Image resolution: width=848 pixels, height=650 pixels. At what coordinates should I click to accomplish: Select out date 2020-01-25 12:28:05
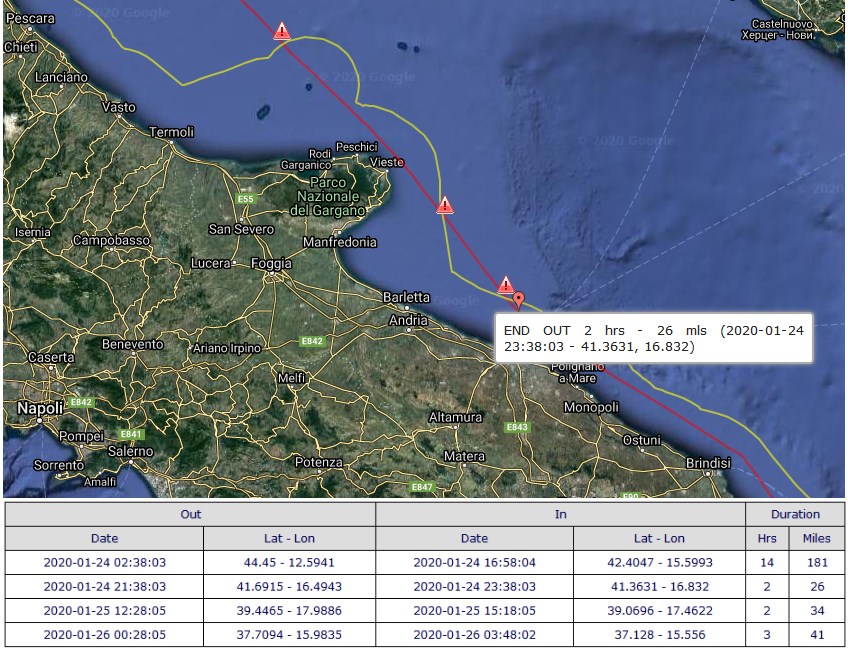tap(104, 611)
